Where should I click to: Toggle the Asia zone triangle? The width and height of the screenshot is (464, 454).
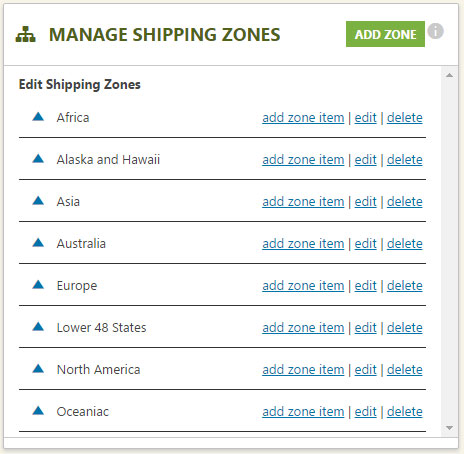tap(38, 200)
